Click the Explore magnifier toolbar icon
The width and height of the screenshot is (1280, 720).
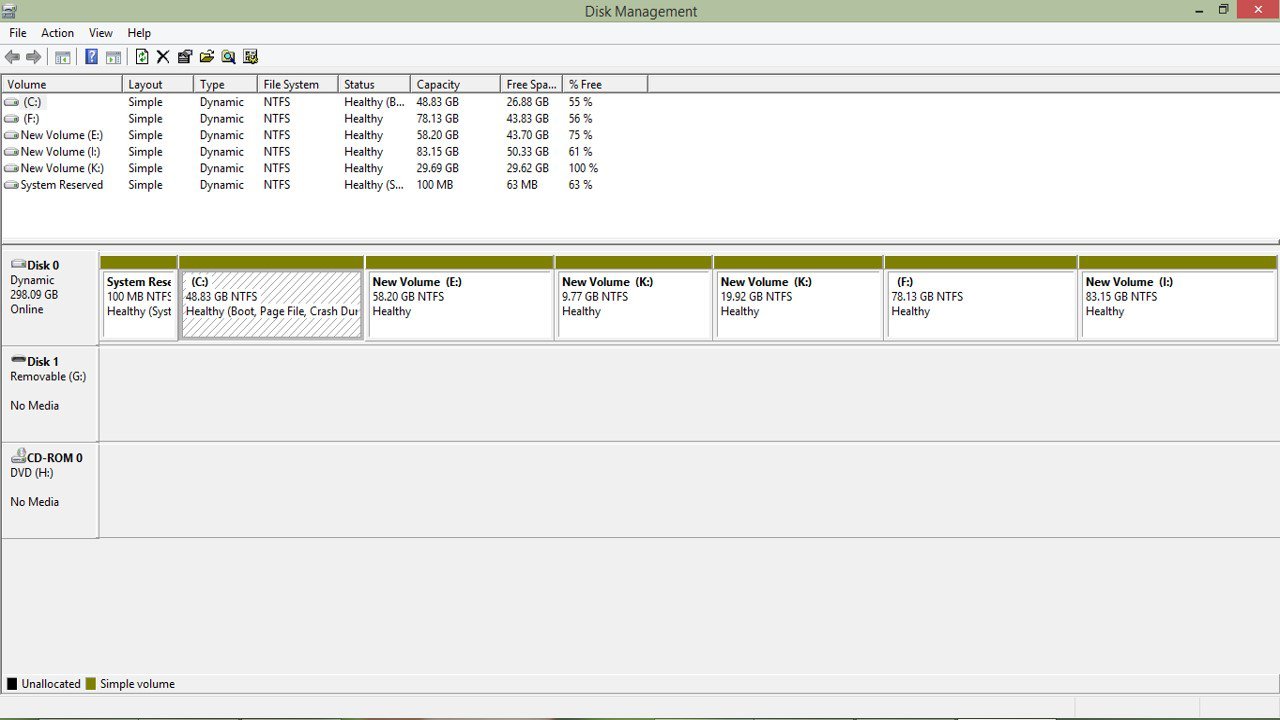tap(229, 57)
